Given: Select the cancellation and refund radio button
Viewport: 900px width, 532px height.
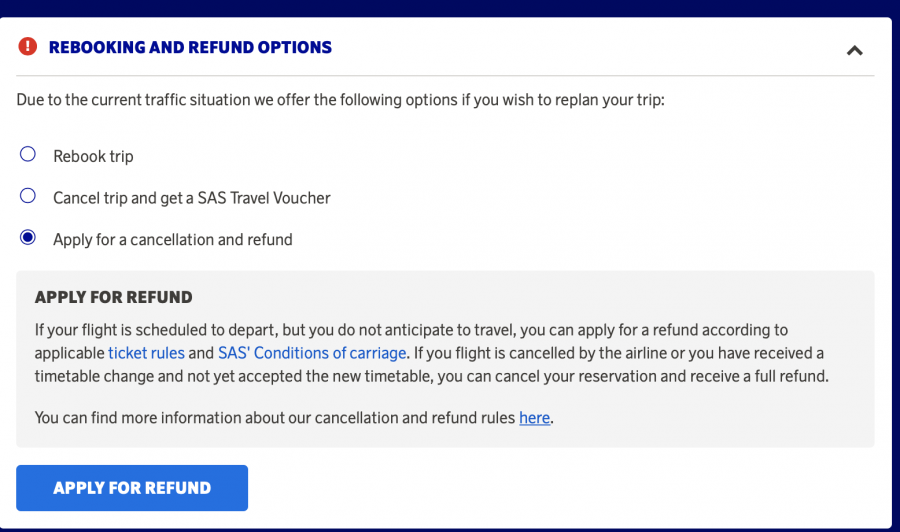Looking at the screenshot, I should click(28, 238).
